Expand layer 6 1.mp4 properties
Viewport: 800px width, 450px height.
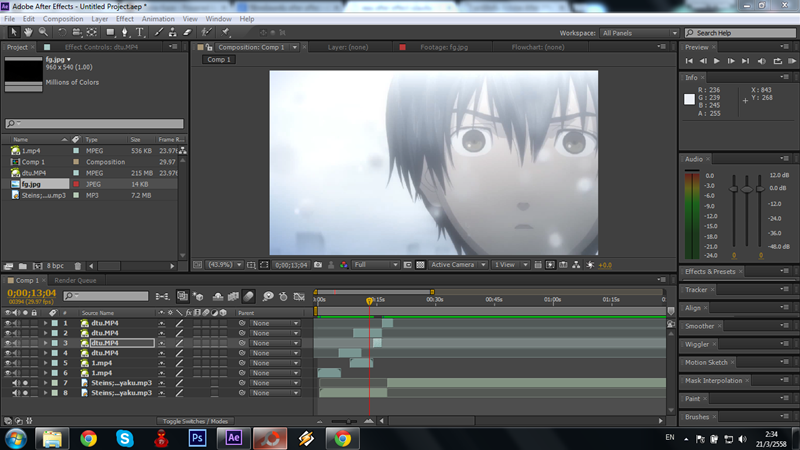tap(45, 373)
